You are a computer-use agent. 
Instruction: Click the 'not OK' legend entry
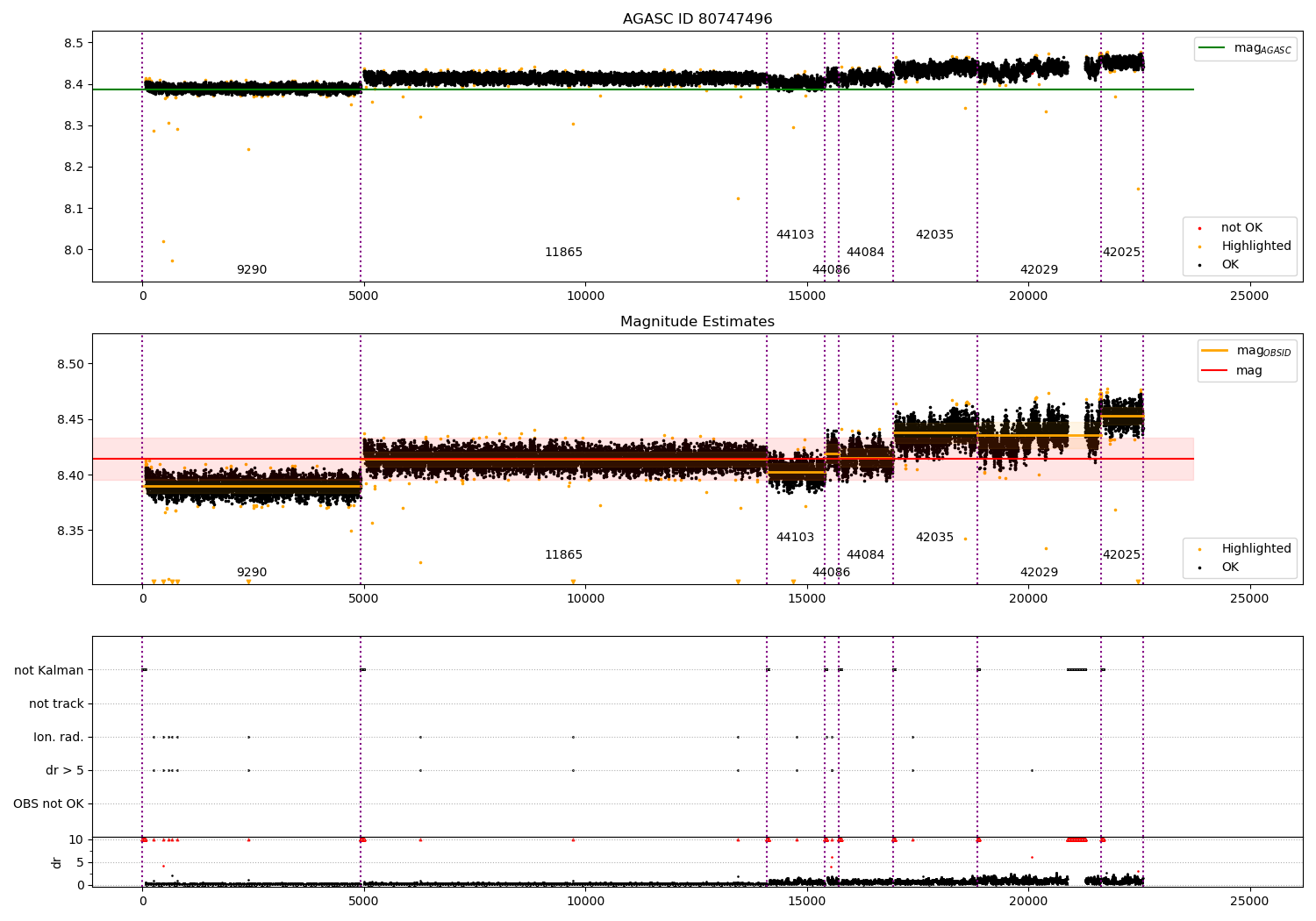point(1241,228)
